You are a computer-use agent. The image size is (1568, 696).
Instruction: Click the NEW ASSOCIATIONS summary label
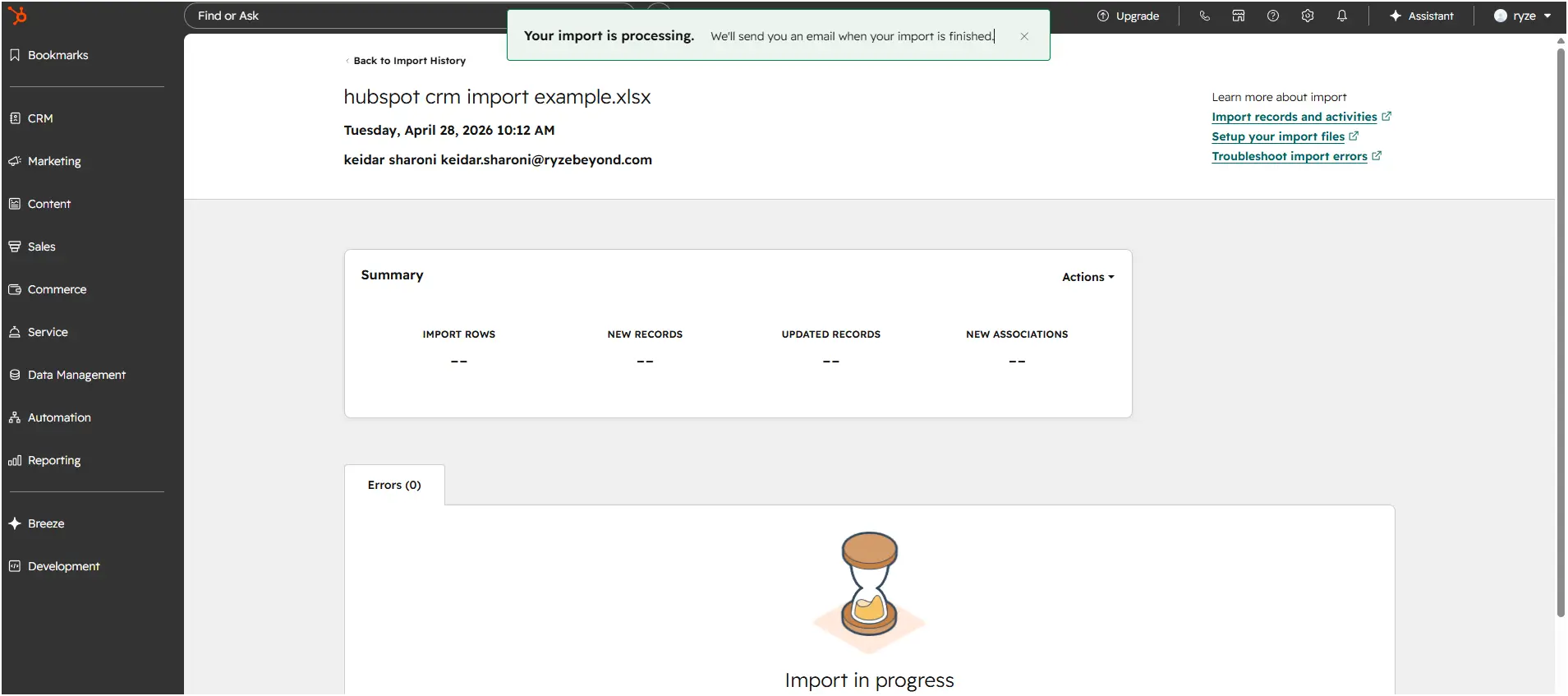(x=1017, y=334)
